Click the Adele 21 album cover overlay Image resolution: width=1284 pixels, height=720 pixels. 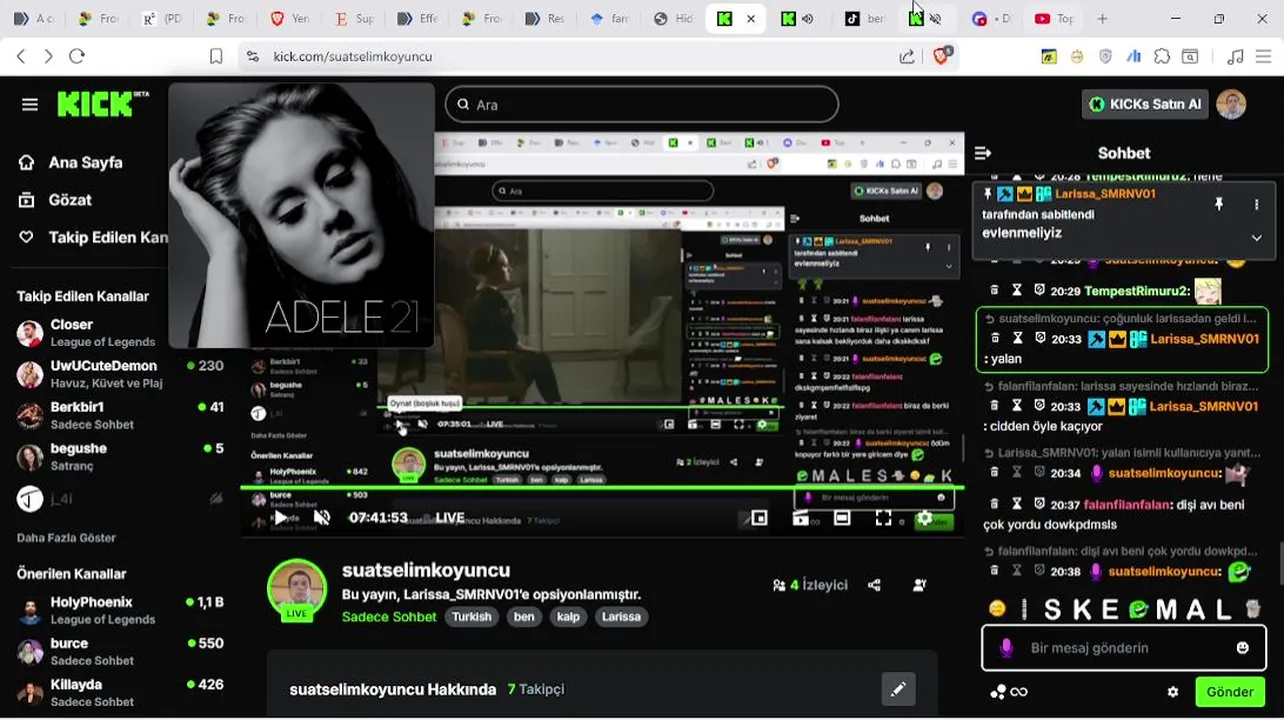[301, 215]
